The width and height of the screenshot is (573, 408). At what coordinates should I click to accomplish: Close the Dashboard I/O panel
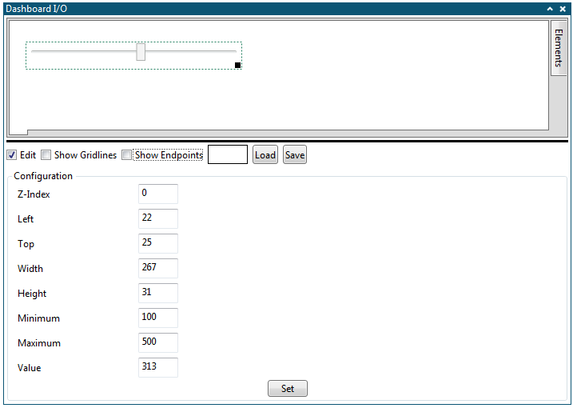[x=563, y=9]
